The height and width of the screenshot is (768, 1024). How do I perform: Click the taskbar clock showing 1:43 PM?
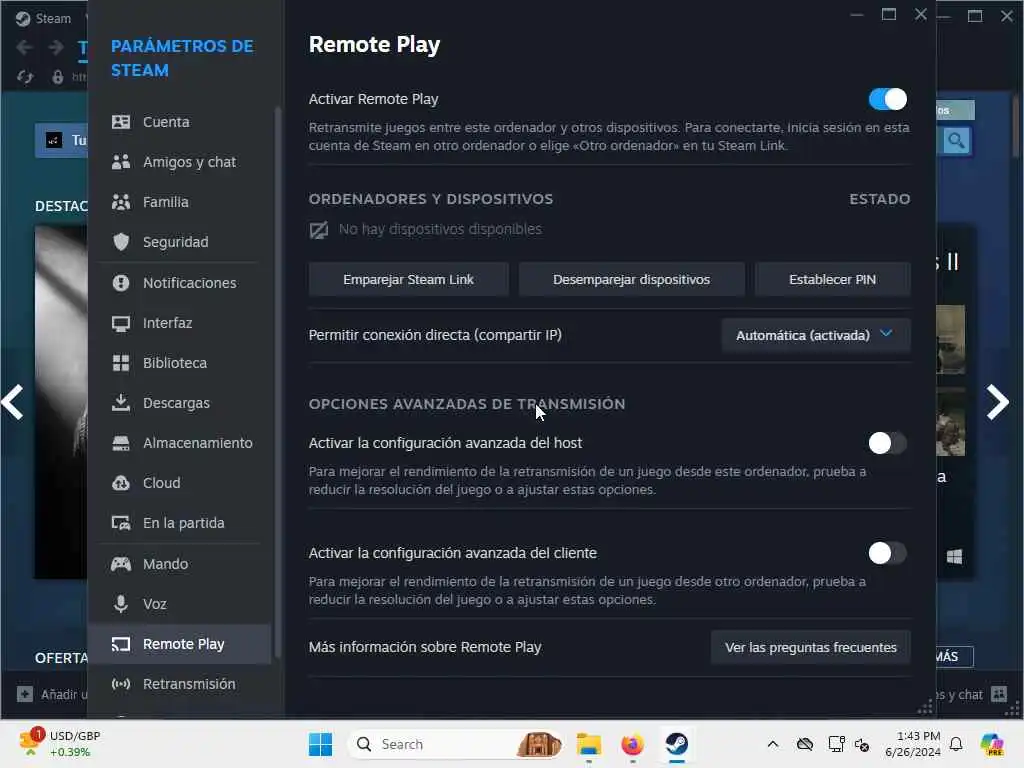912,744
